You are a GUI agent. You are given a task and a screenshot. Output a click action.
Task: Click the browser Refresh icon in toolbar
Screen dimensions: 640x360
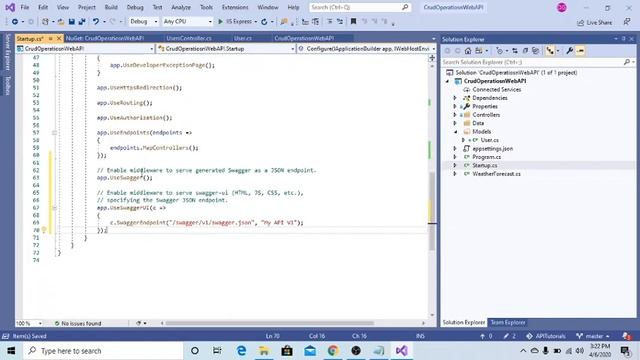[x=264, y=22]
